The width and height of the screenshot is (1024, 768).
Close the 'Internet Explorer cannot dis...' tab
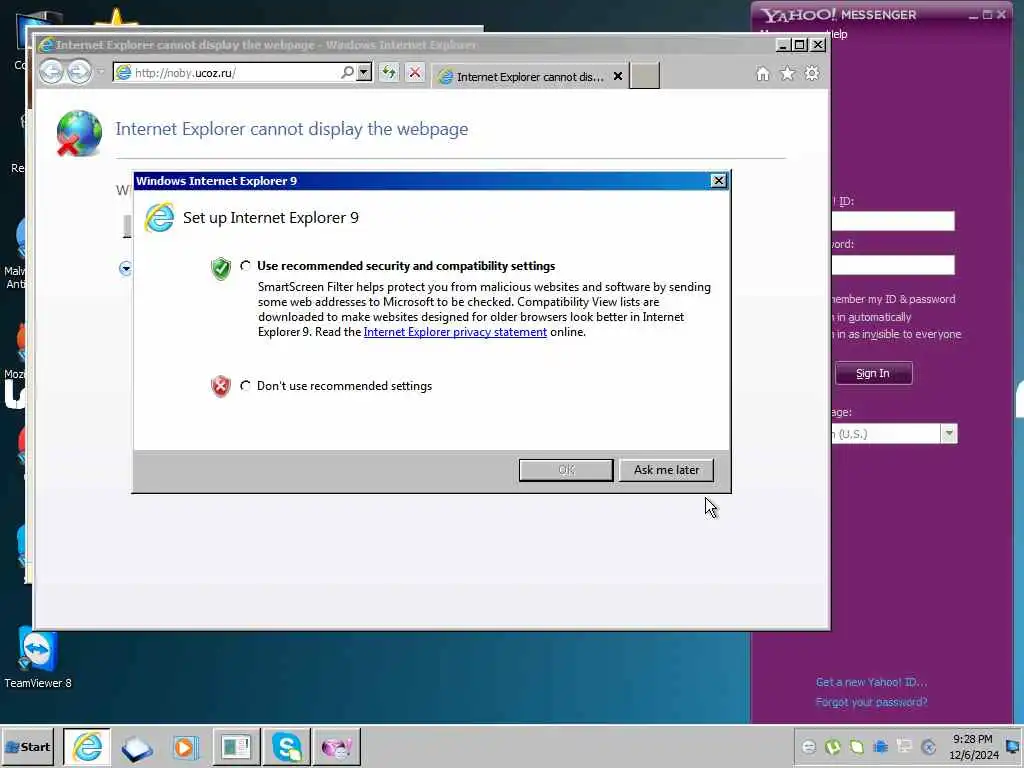click(618, 76)
